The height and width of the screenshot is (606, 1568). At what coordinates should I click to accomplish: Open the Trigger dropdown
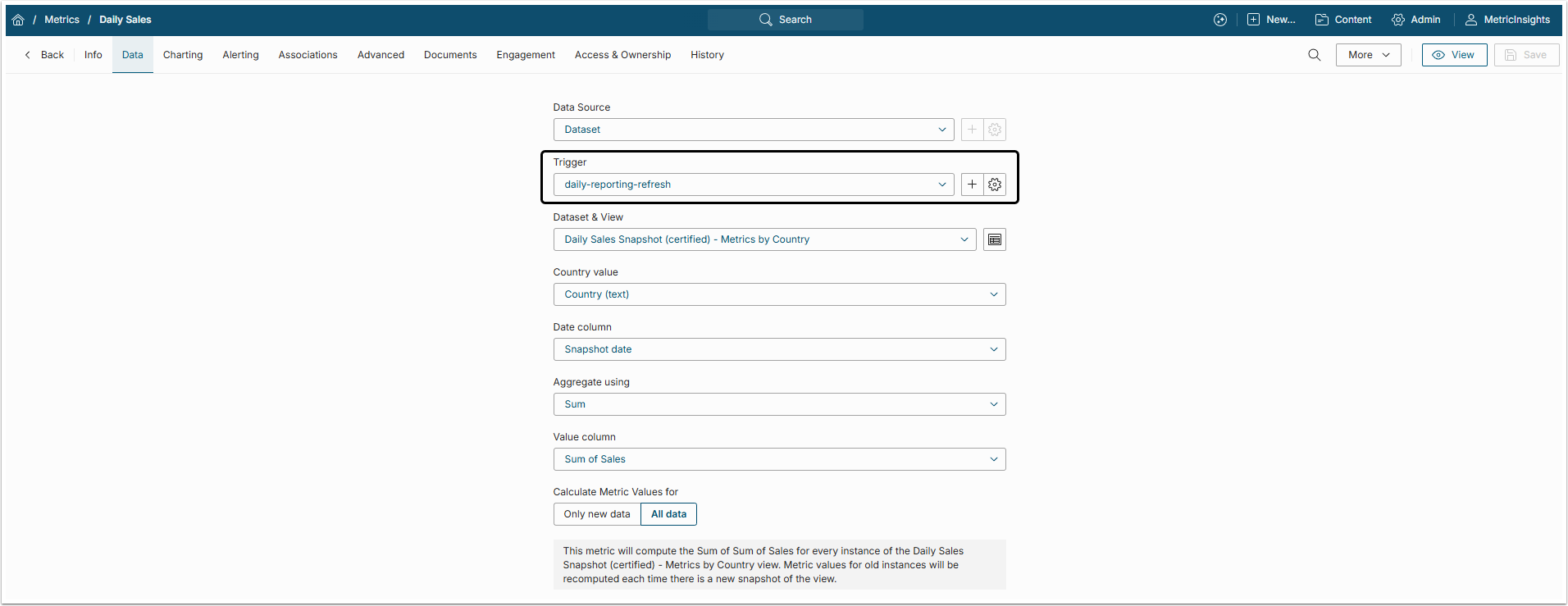pos(753,185)
